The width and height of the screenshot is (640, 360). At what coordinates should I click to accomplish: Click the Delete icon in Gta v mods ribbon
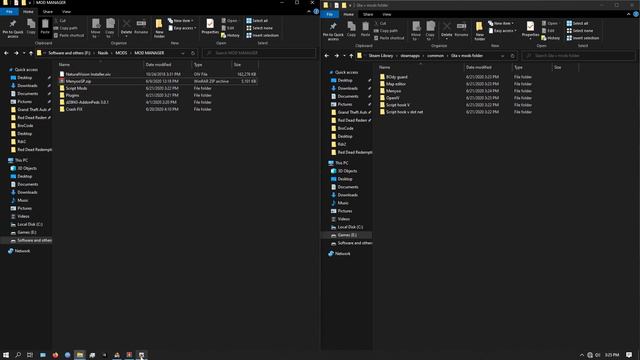click(447, 30)
